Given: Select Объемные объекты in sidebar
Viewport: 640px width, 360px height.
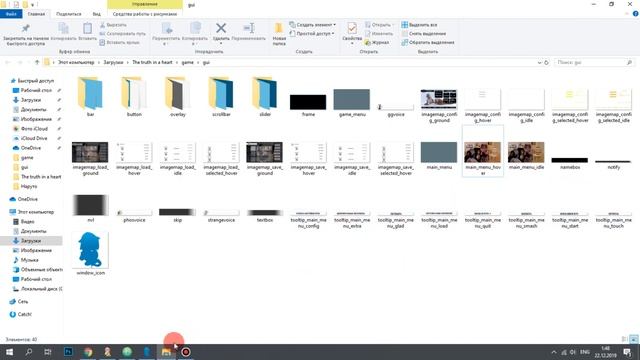Looking at the screenshot, I should pos(41,270).
